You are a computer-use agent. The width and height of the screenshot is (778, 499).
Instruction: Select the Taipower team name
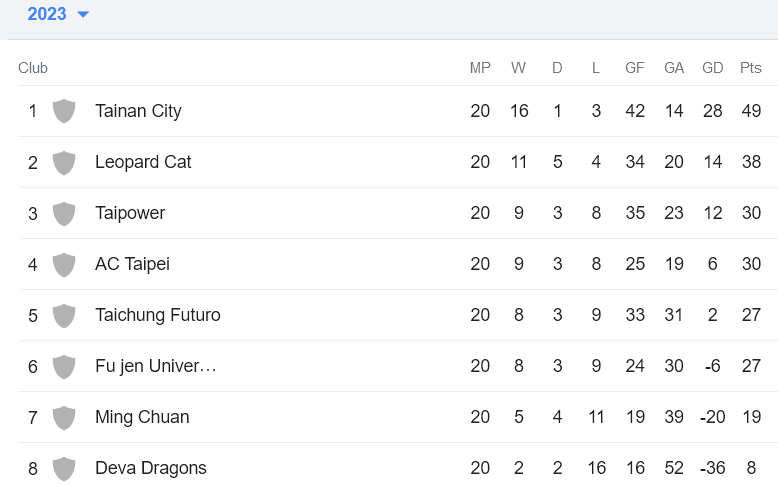tap(130, 213)
